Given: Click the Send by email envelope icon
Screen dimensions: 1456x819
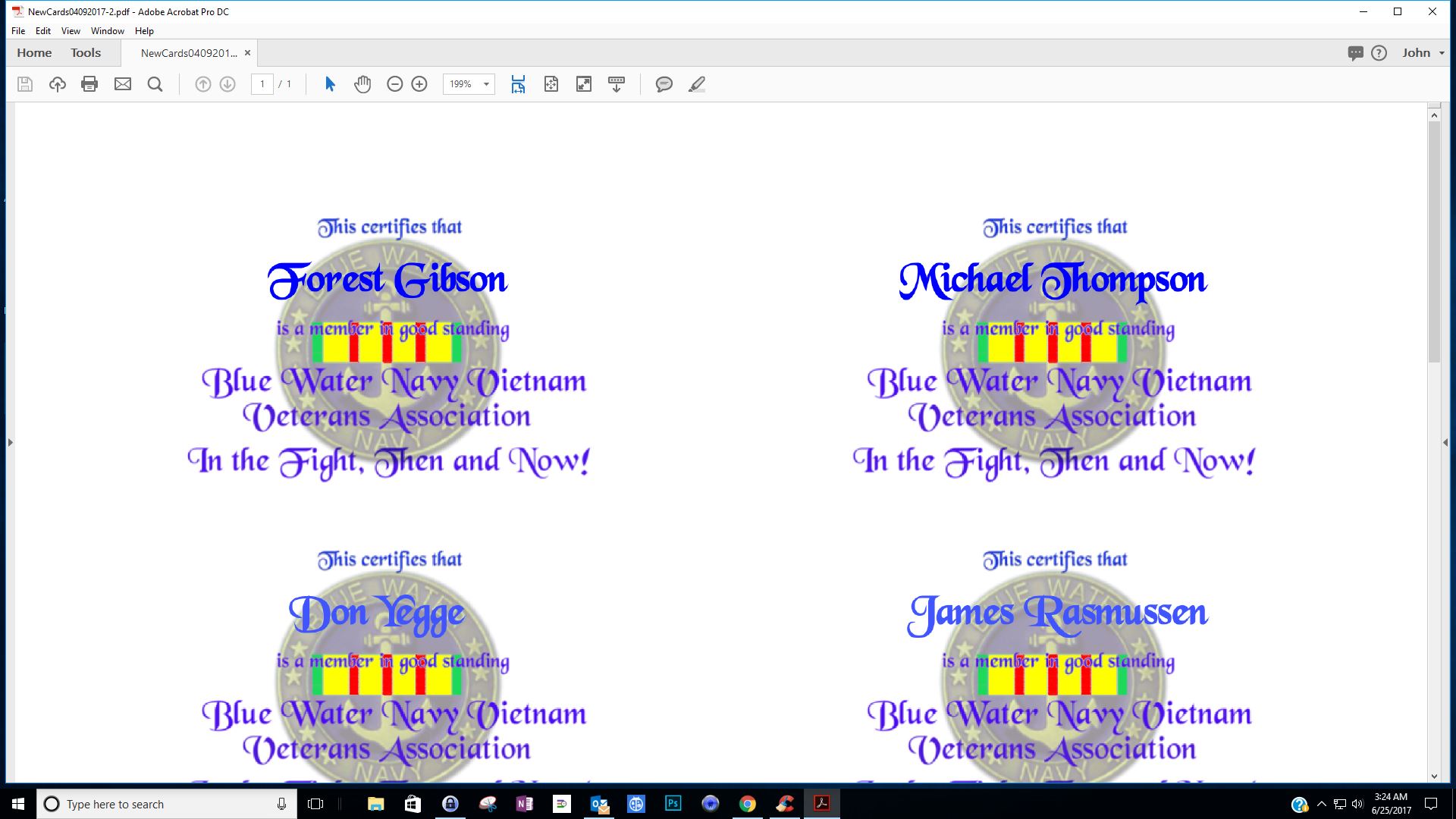Looking at the screenshot, I should pos(123,84).
